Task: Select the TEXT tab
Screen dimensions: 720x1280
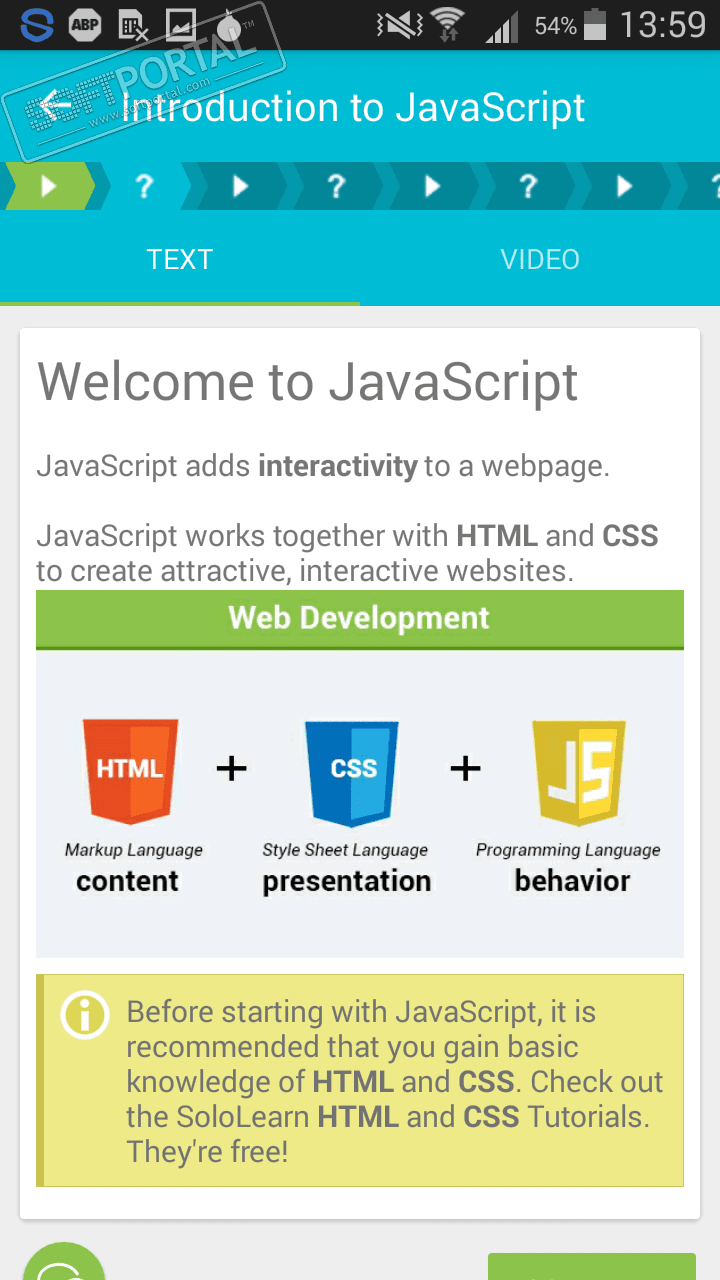Action: pyautogui.click(x=180, y=260)
